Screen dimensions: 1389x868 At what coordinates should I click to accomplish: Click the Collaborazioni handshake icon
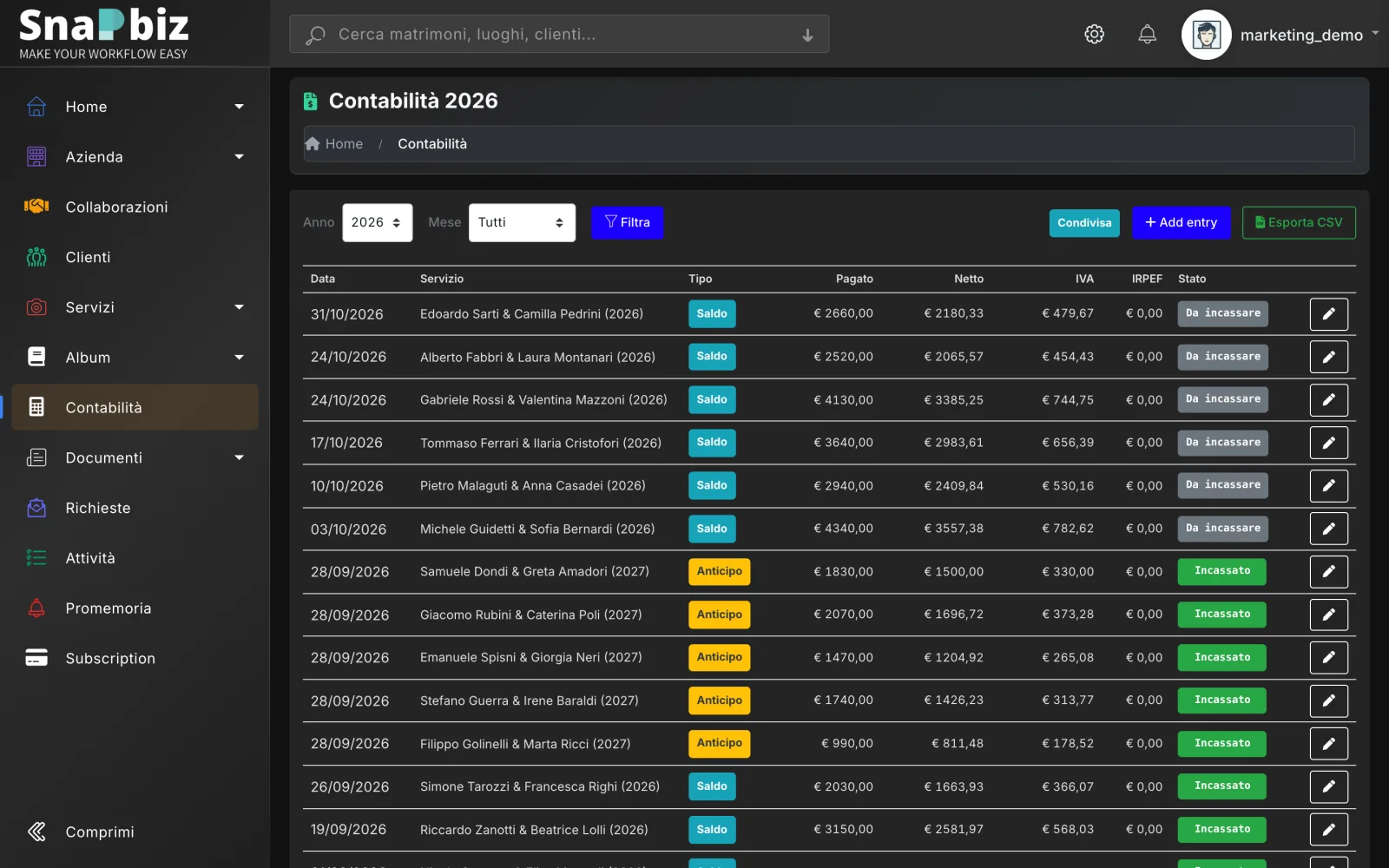tap(36, 207)
